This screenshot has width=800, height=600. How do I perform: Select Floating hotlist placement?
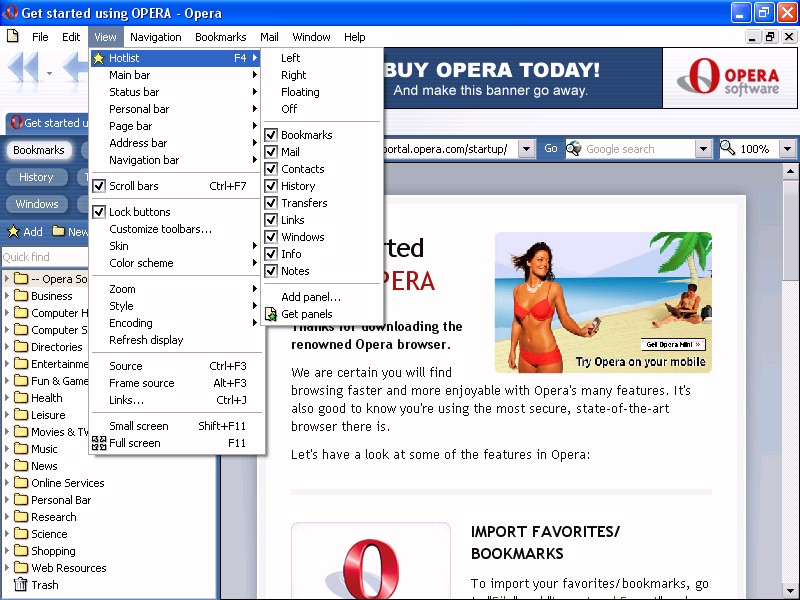[300, 92]
